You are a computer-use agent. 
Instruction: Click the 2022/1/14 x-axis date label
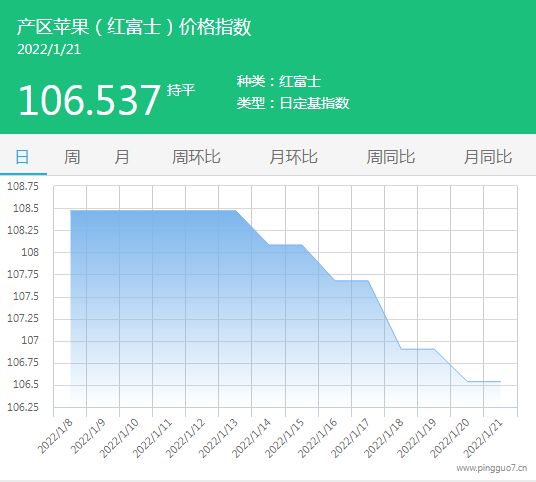tap(251, 438)
